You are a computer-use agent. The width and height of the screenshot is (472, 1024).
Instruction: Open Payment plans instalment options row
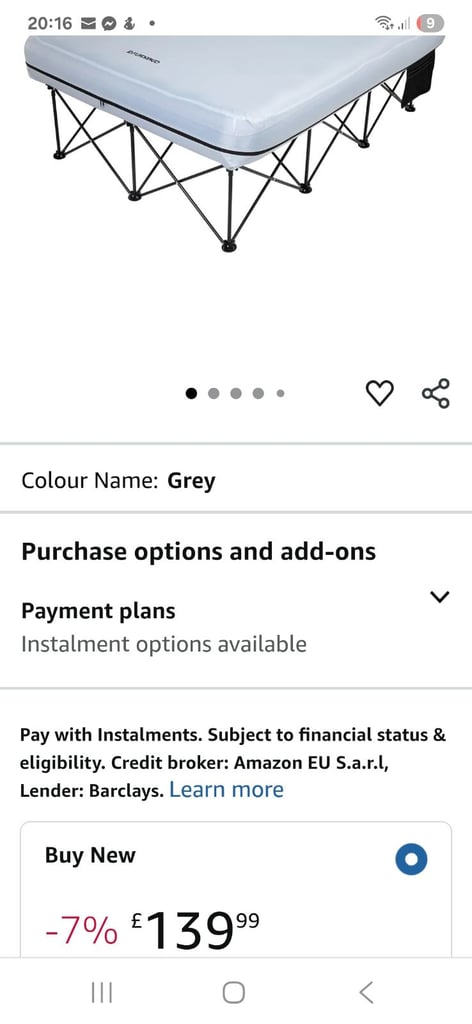pyautogui.click(x=236, y=627)
